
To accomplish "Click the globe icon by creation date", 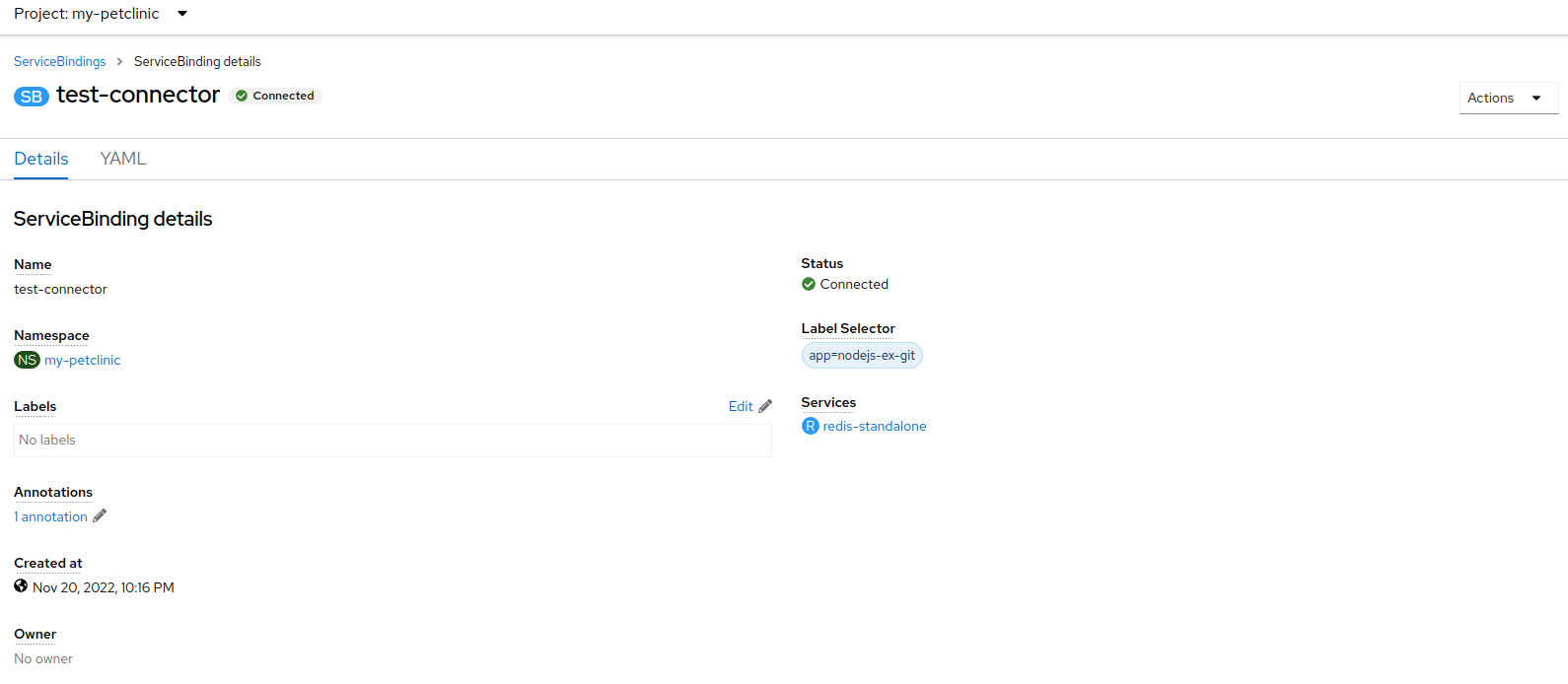I will [21, 586].
